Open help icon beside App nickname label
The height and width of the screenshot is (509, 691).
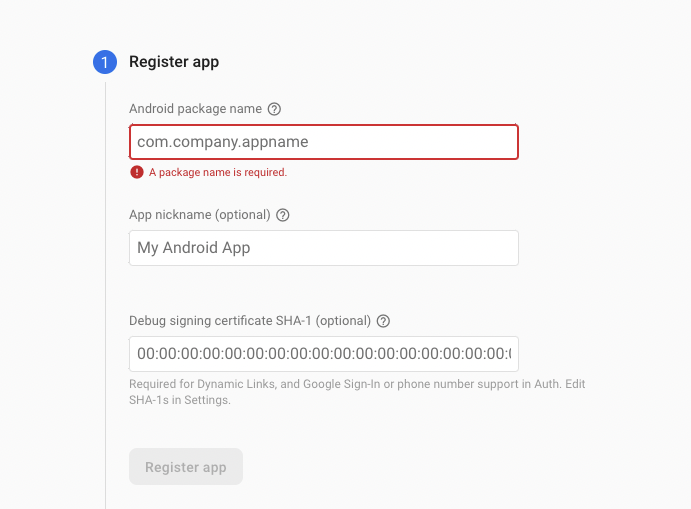point(282,215)
